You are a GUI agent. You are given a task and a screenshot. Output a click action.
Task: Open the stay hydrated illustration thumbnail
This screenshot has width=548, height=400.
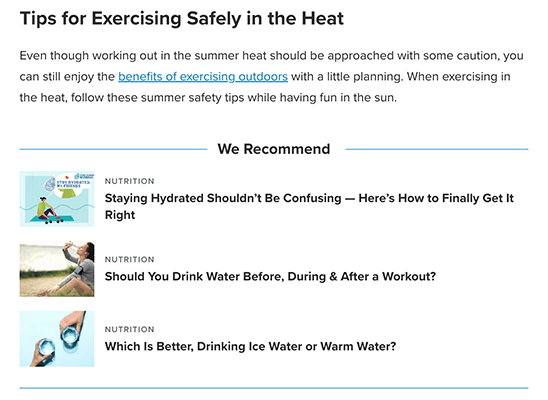coord(57,199)
